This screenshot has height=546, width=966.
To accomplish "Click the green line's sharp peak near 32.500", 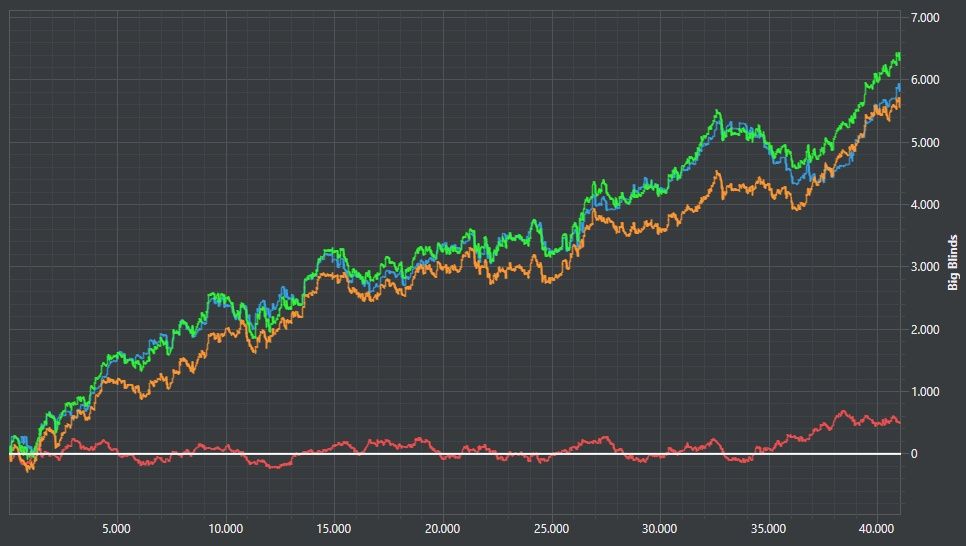I will pos(716,112).
